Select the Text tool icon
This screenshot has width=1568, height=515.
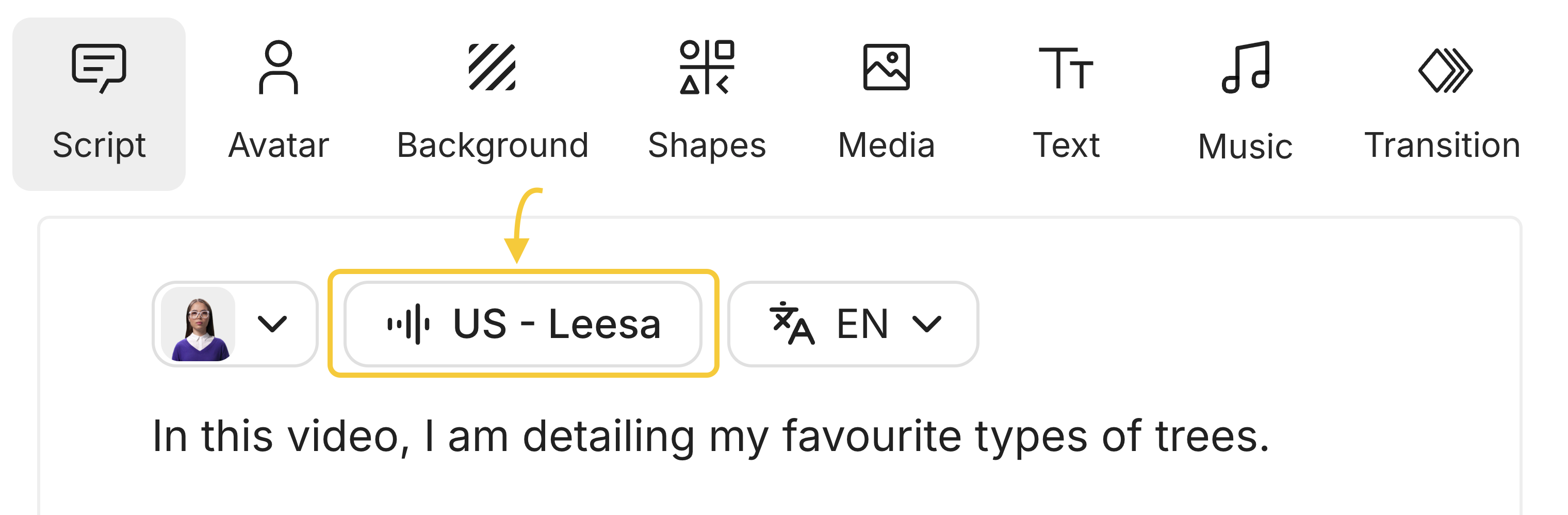click(1066, 68)
